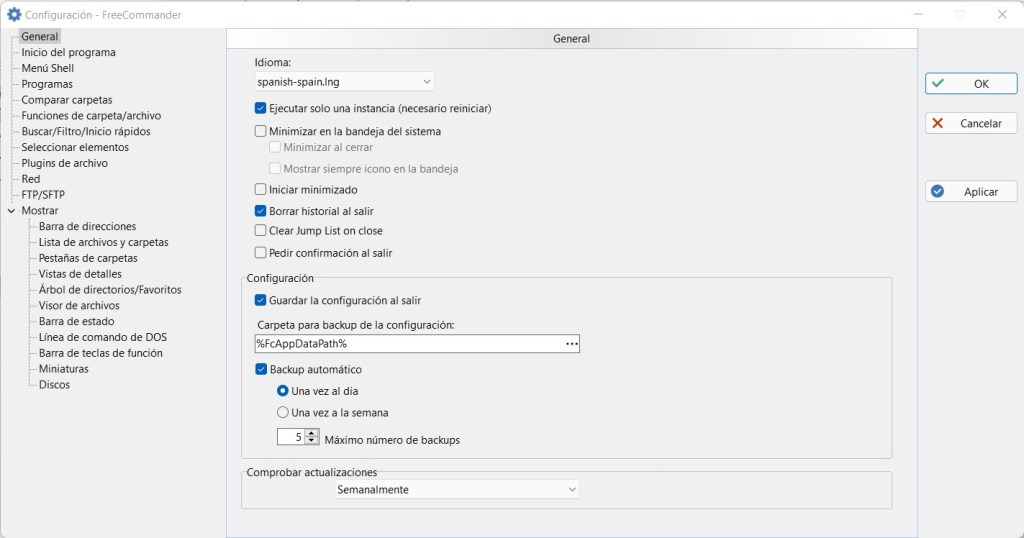Click the three-dots browse button for backup folder
The height and width of the screenshot is (538, 1024).
click(571, 344)
